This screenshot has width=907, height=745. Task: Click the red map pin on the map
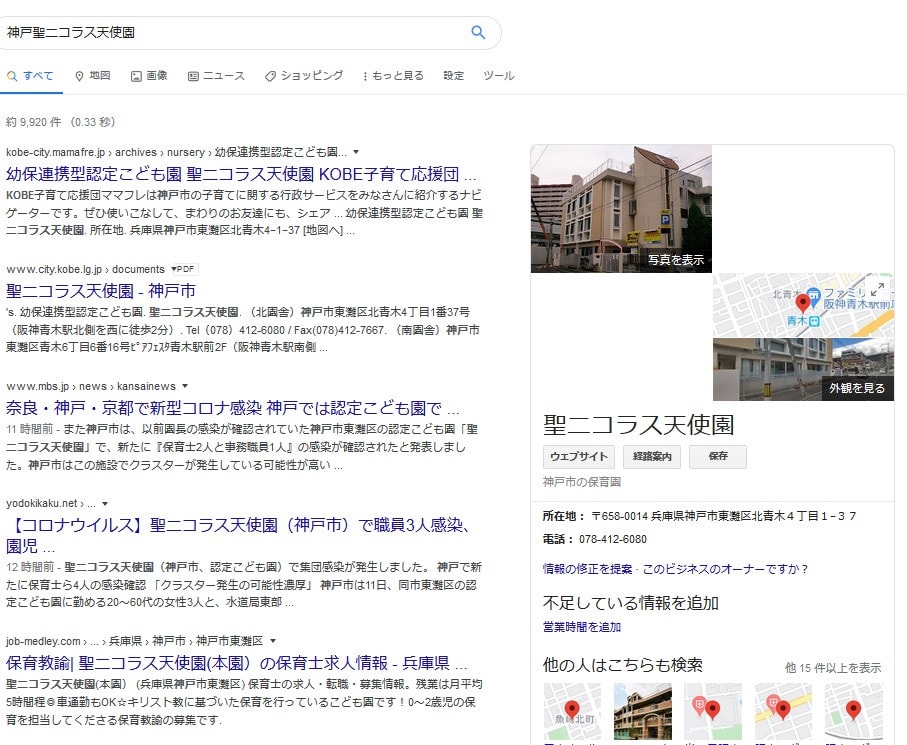pos(802,303)
